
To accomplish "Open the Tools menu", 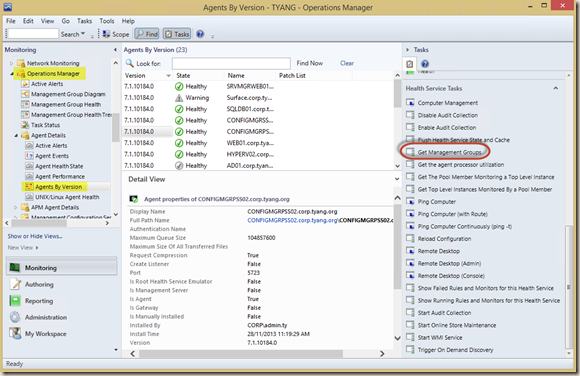I will [x=107, y=21].
